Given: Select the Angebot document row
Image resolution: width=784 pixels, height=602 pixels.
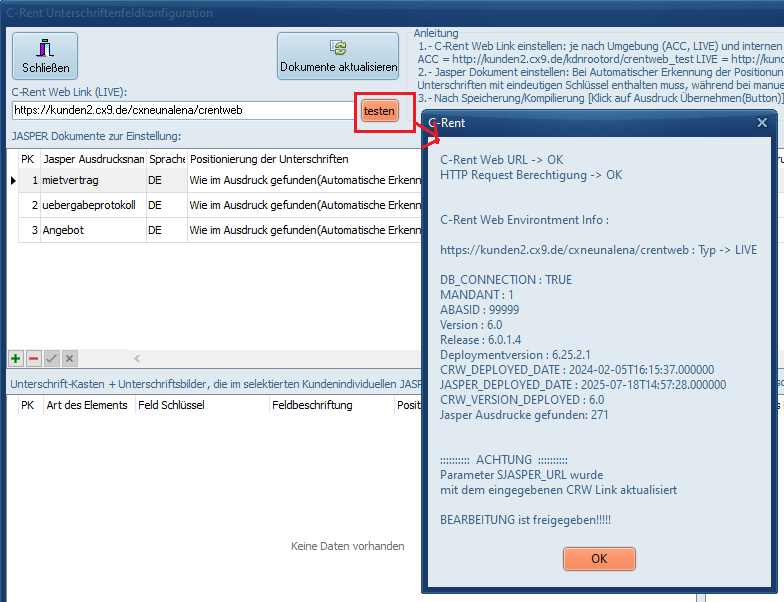Looking at the screenshot, I should click(x=93, y=230).
